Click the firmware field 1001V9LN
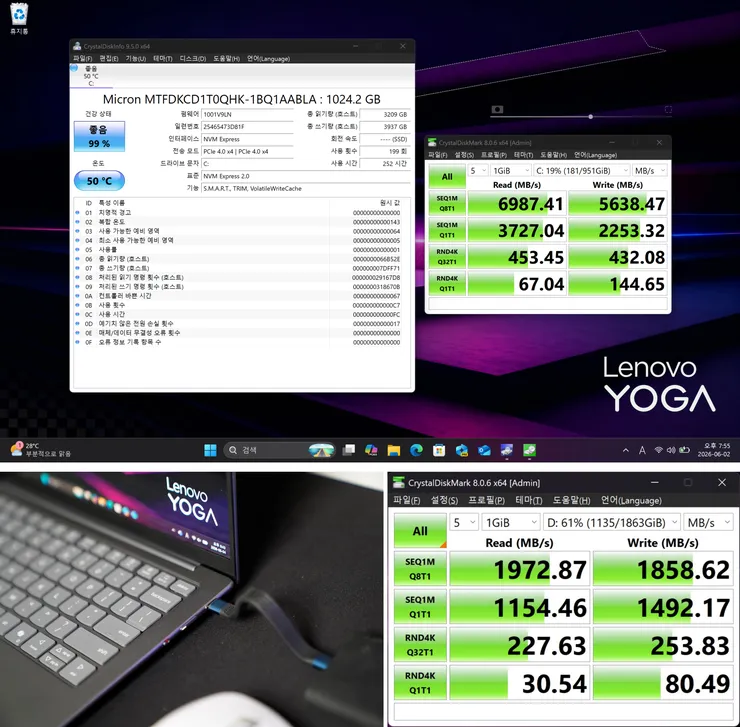This screenshot has height=727, width=740. [x=247, y=114]
